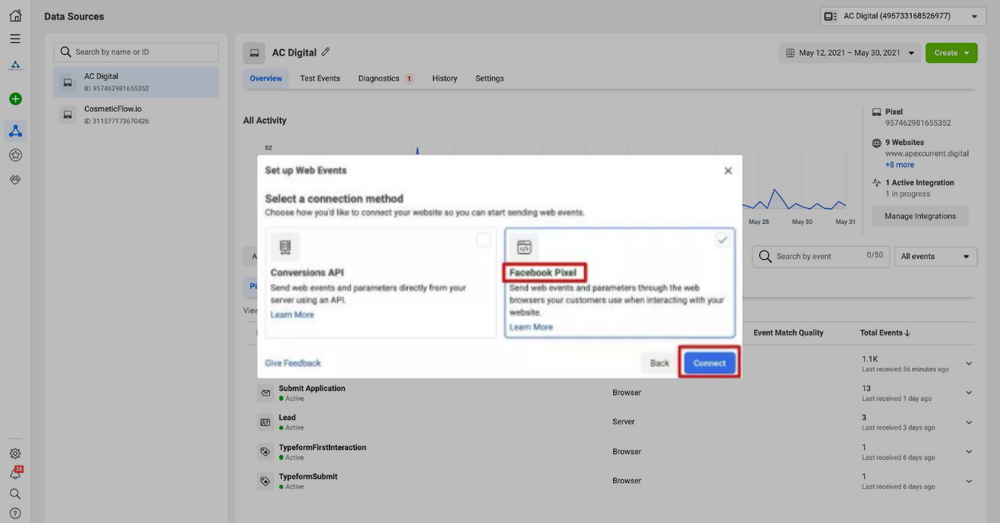Screen dimensions: 1000x523
Task: Click the activity icon beside 1 Active Integration
Action: (x=876, y=182)
